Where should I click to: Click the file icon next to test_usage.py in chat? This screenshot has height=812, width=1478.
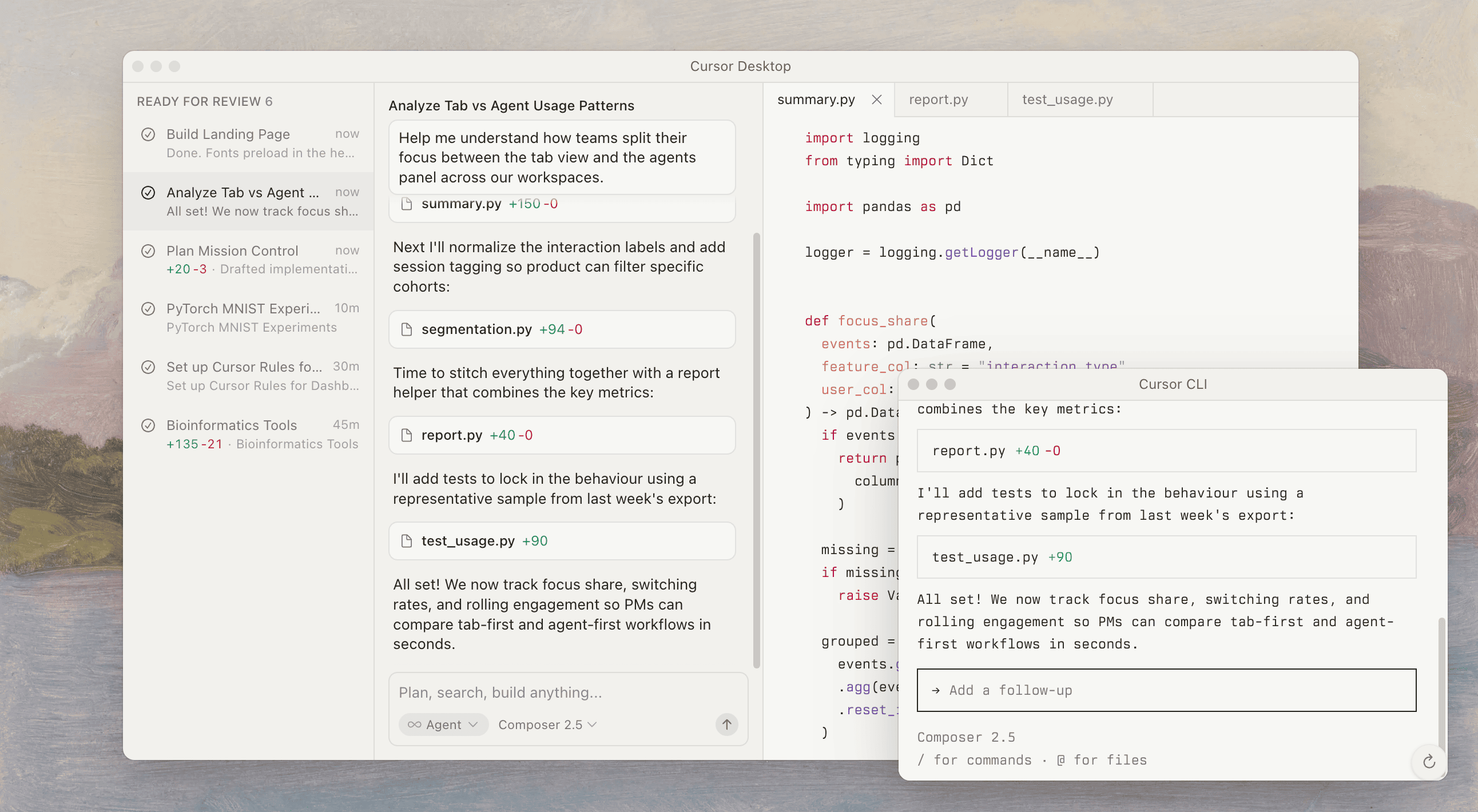[x=407, y=541]
